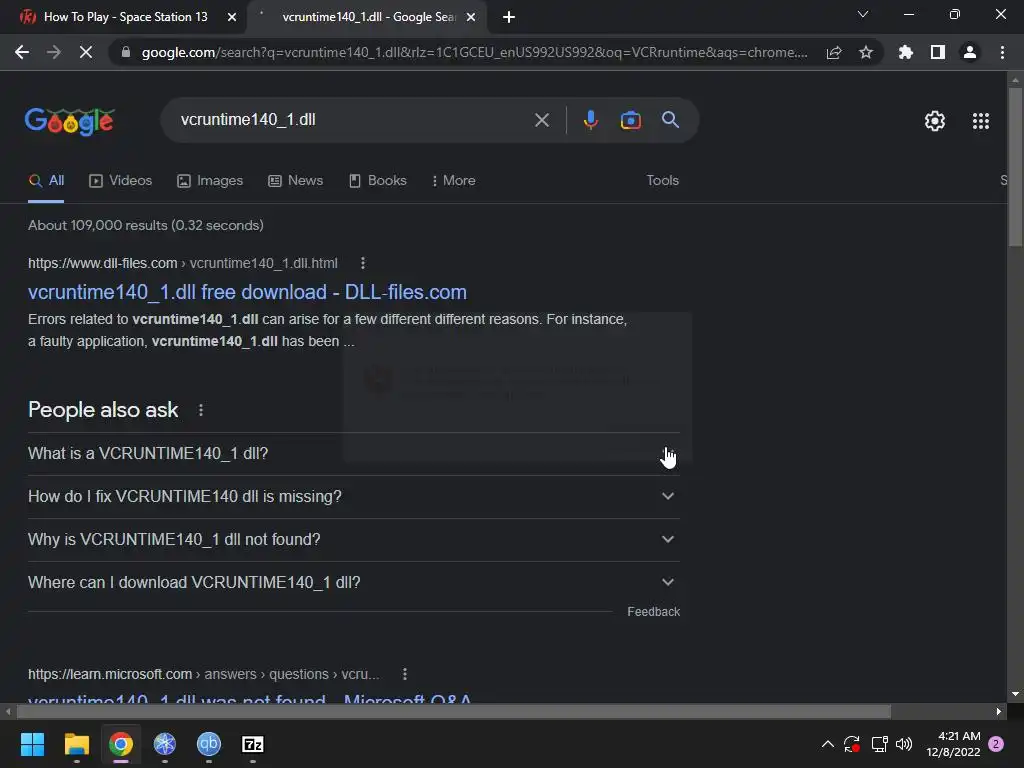Share this page icon in address bar
This screenshot has width=1024, height=768.
coord(834,52)
